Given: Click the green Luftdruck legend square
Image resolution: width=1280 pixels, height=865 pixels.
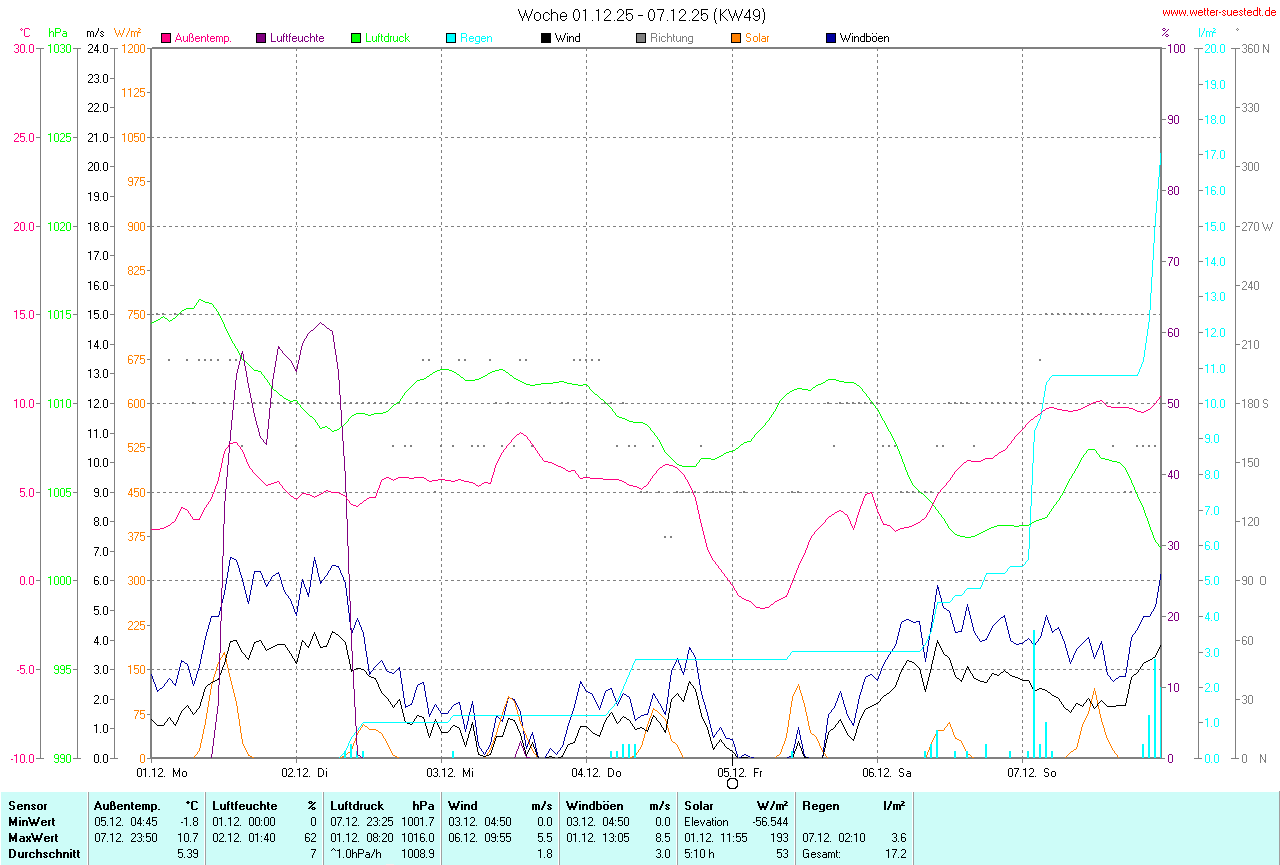Looking at the screenshot, I should (x=356, y=38).
